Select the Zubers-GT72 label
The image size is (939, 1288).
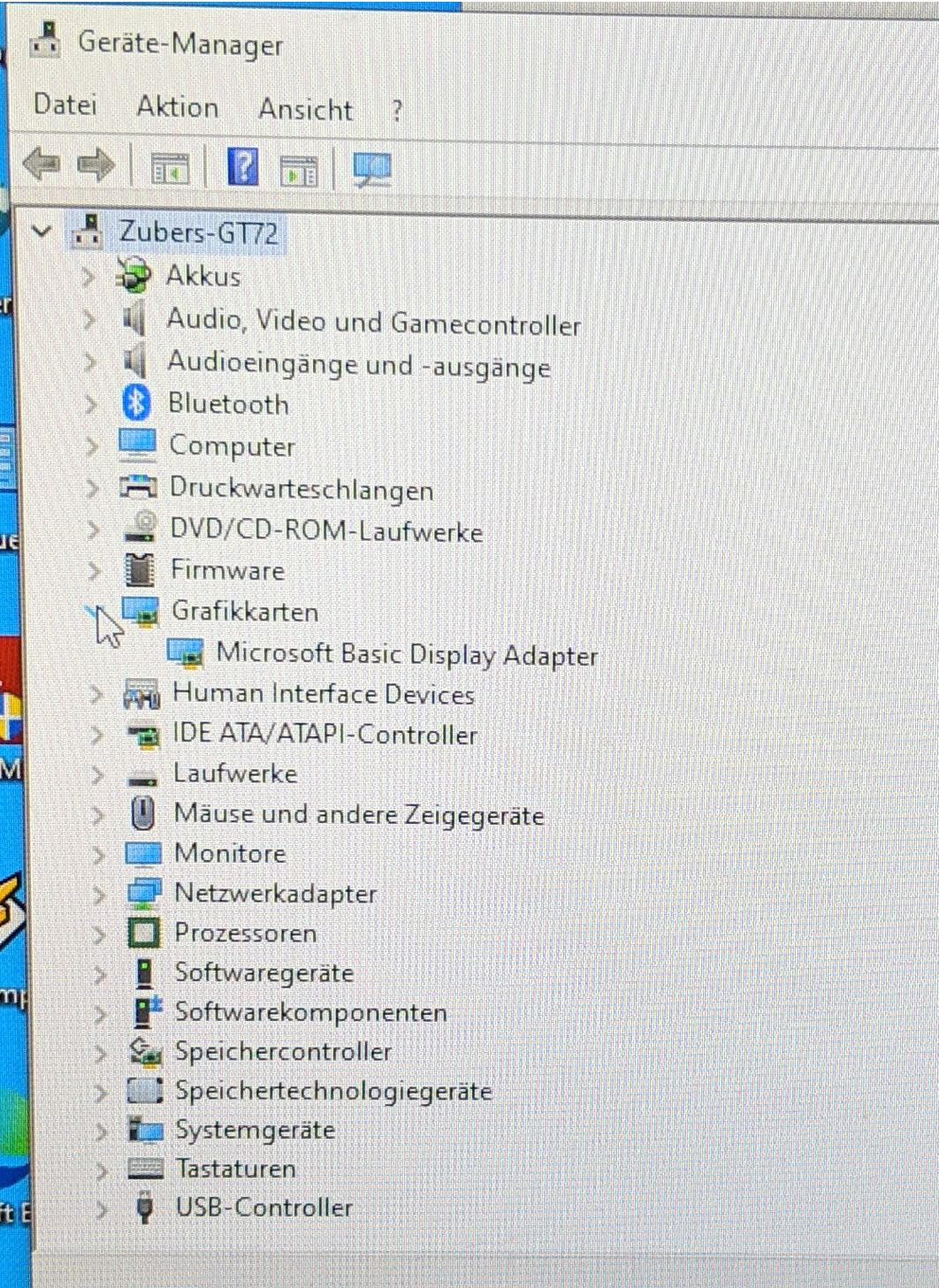199,232
